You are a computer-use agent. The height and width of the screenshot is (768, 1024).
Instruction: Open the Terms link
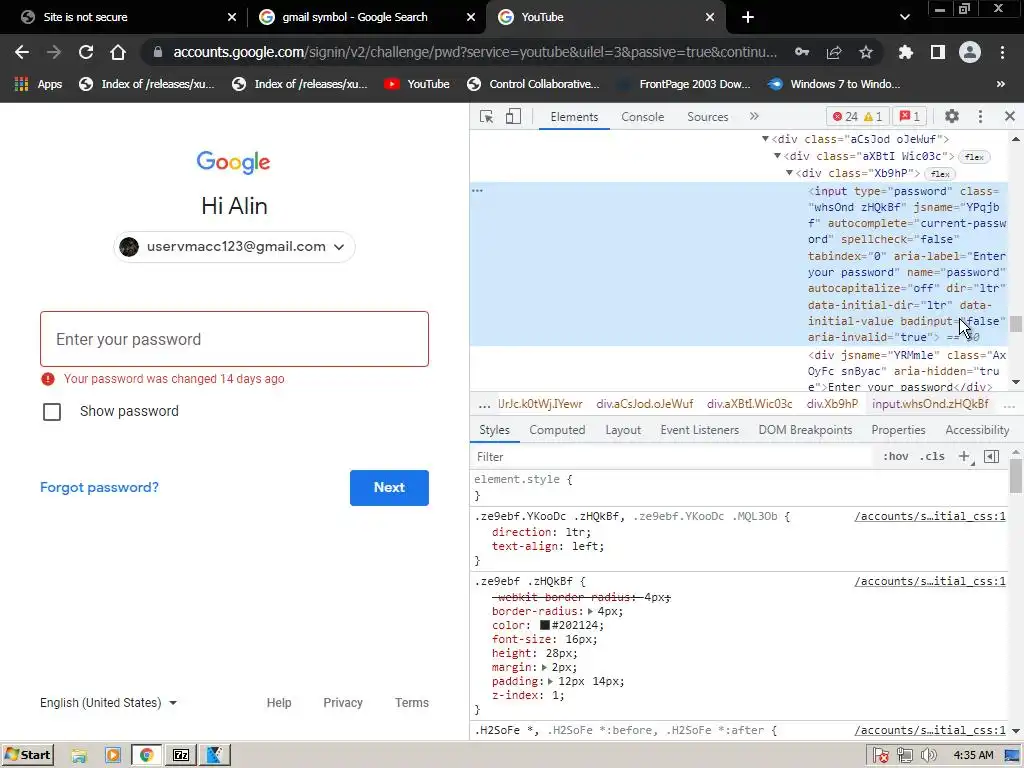coord(411,703)
